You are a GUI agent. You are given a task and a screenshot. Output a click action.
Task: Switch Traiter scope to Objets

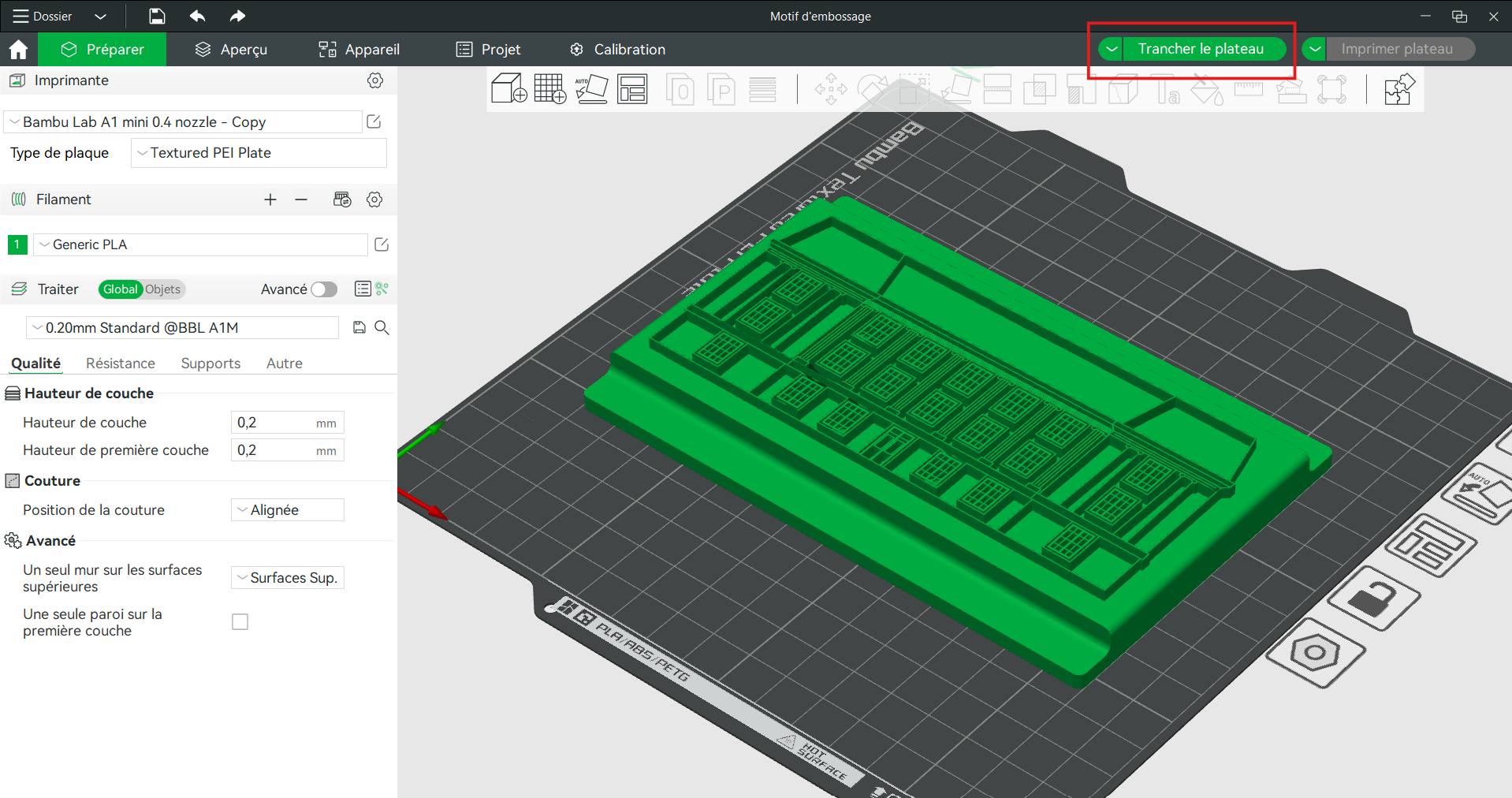[x=163, y=289]
